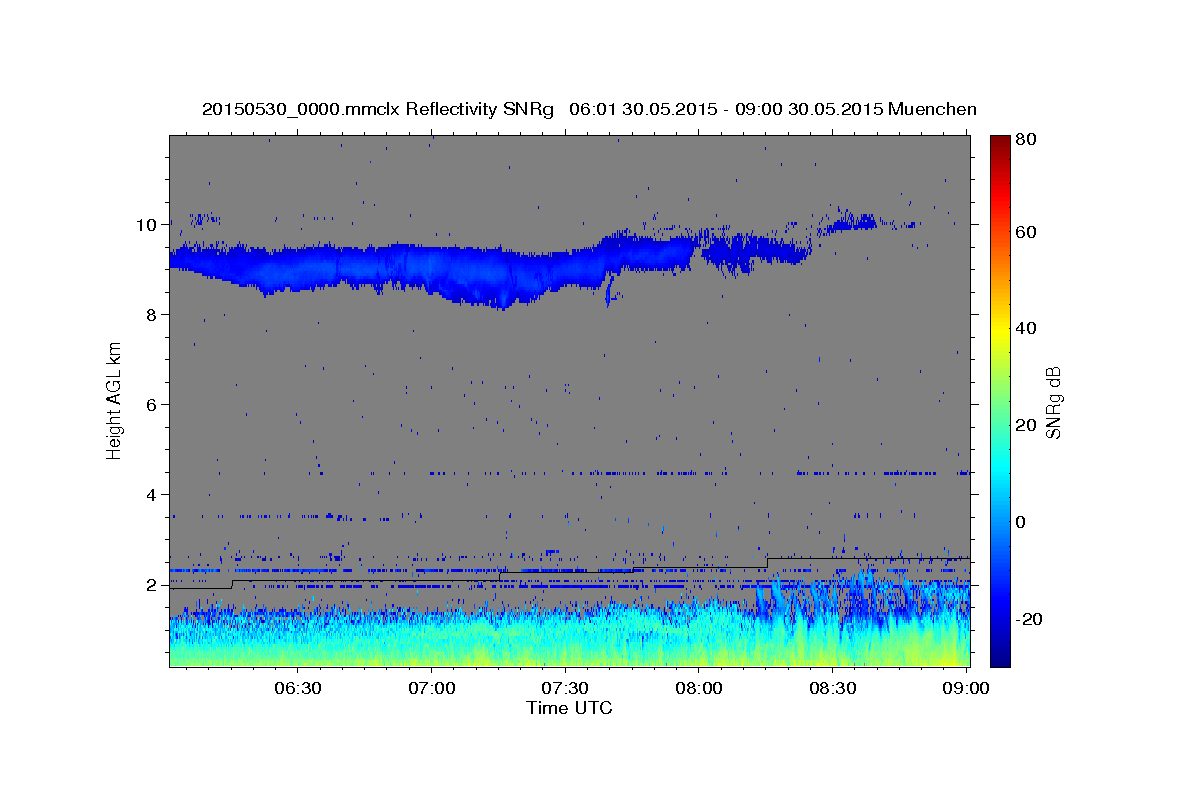The image size is (1200, 800).
Task: Click the colorbar value 20
Action: [1026, 425]
